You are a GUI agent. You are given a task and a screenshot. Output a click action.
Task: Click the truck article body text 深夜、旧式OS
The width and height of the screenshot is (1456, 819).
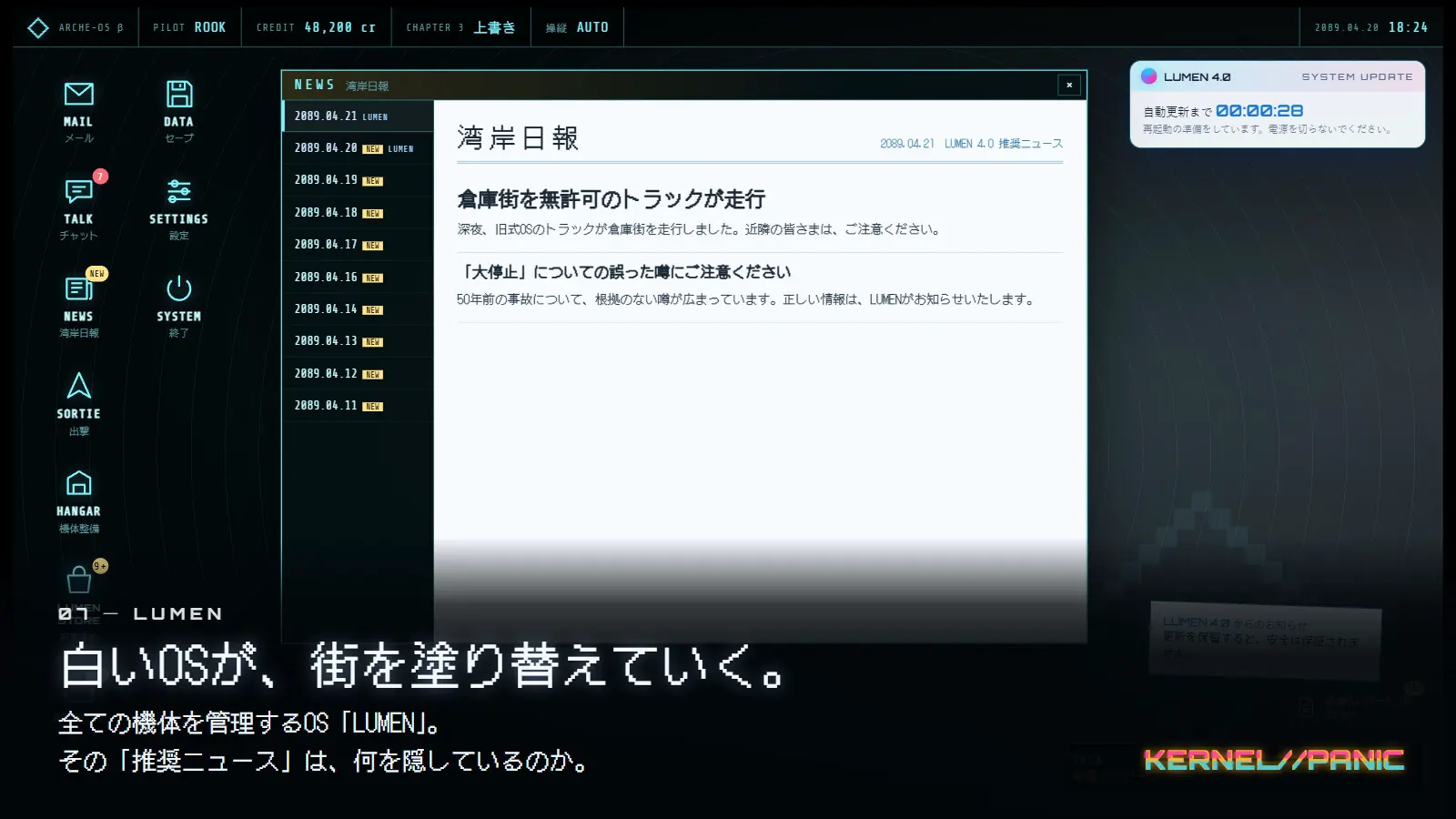[699, 229]
